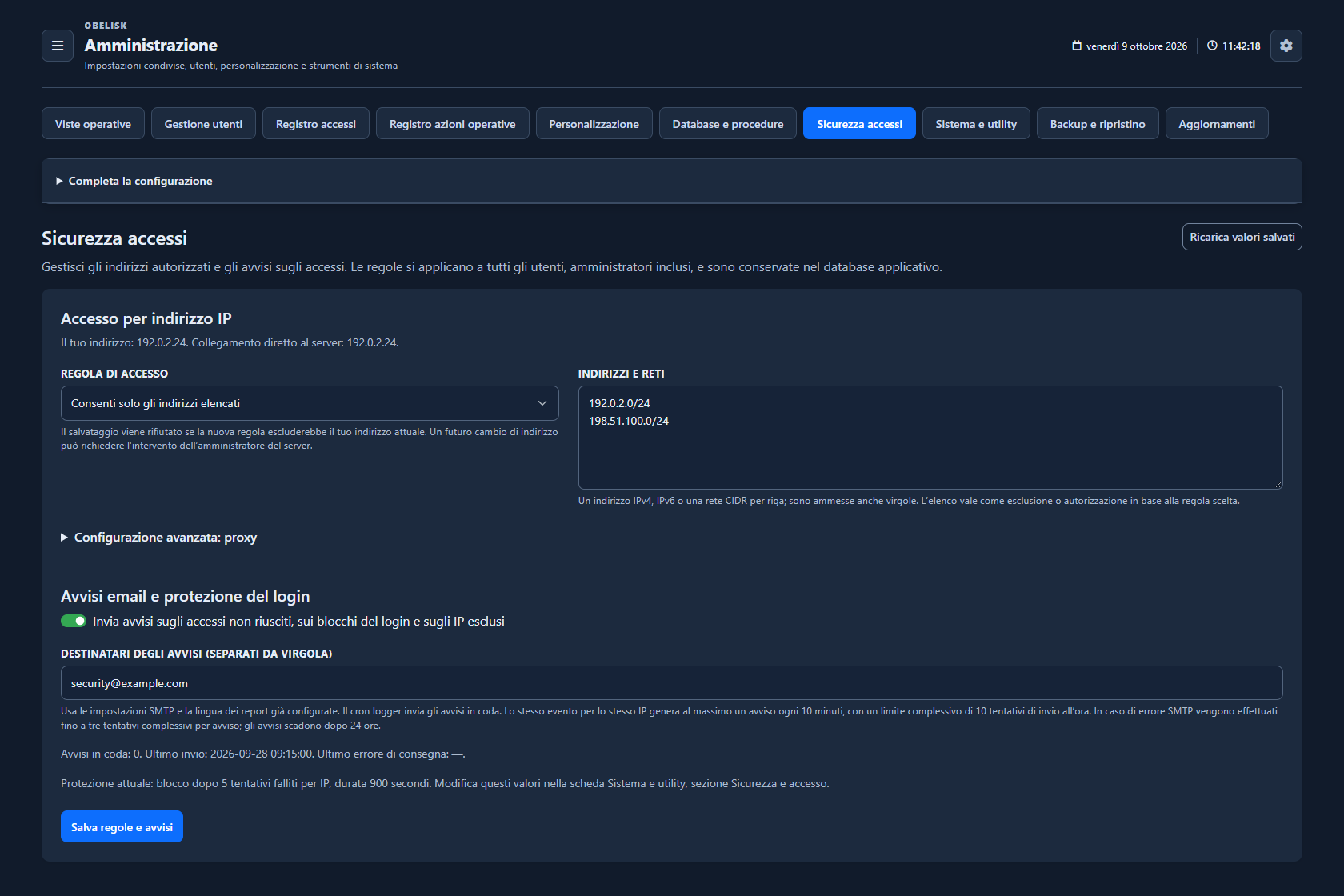The width and height of the screenshot is (1344, 896).
Task: Go to Backup e ripristino tab
Action: (1098, 123)
